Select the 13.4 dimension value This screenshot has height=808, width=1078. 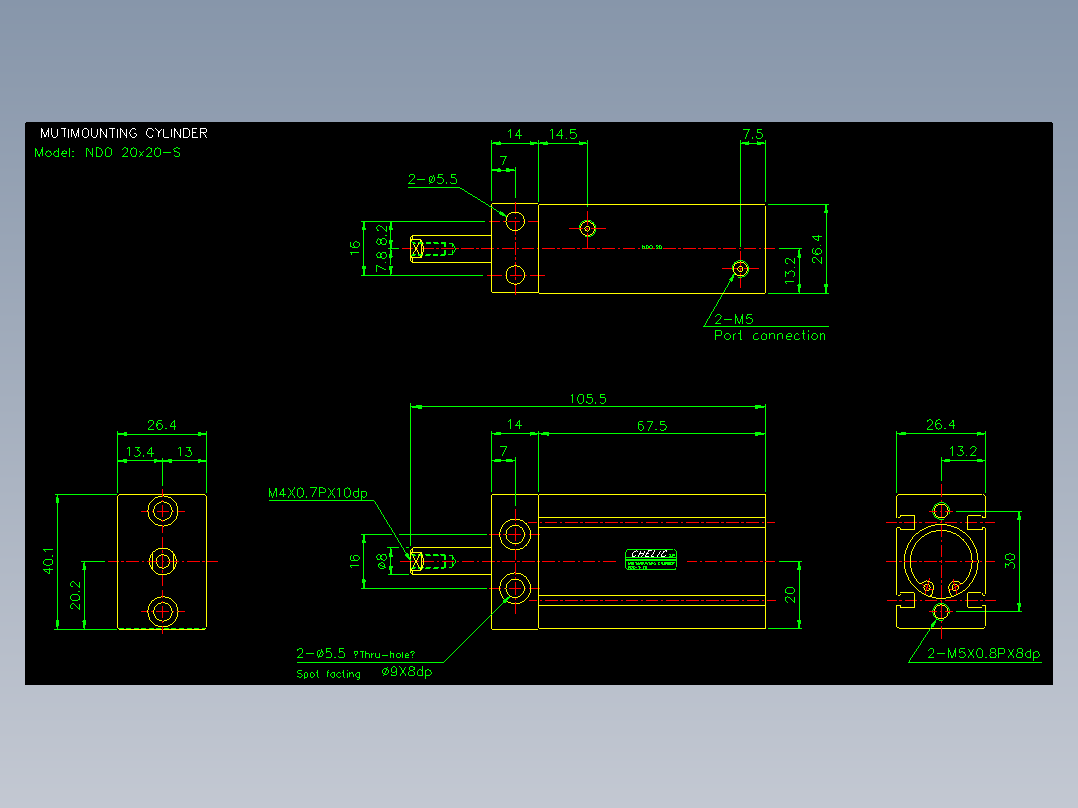[x=140, y=452]
